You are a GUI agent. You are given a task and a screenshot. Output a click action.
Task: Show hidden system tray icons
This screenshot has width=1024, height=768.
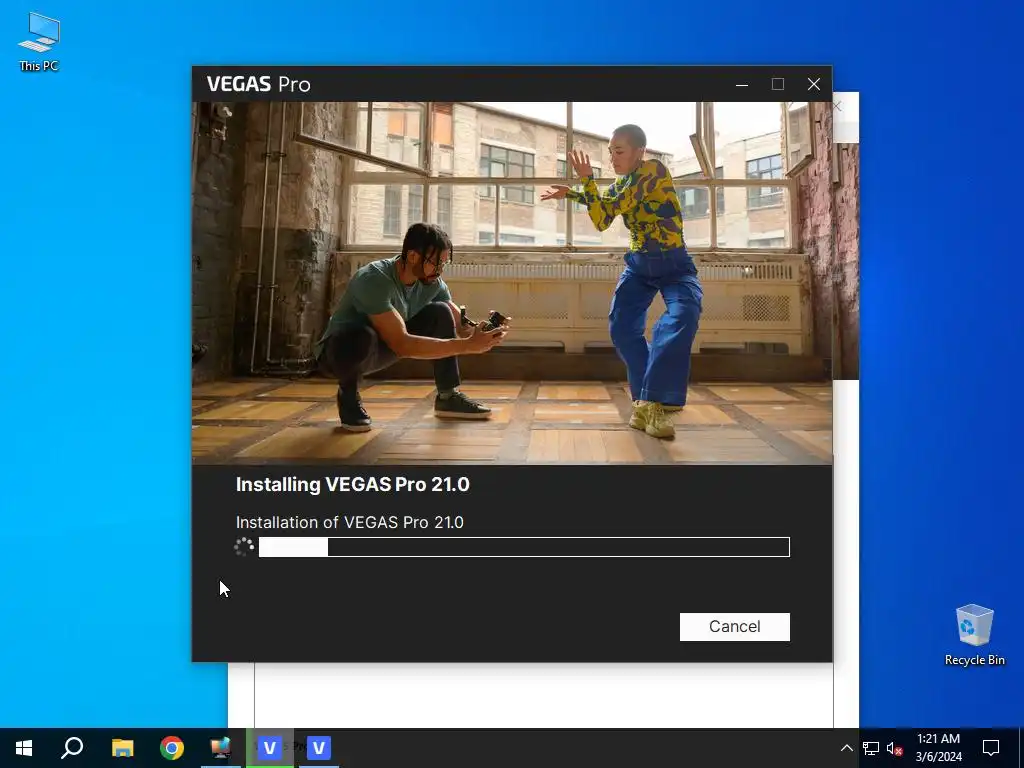pos(846,748)
